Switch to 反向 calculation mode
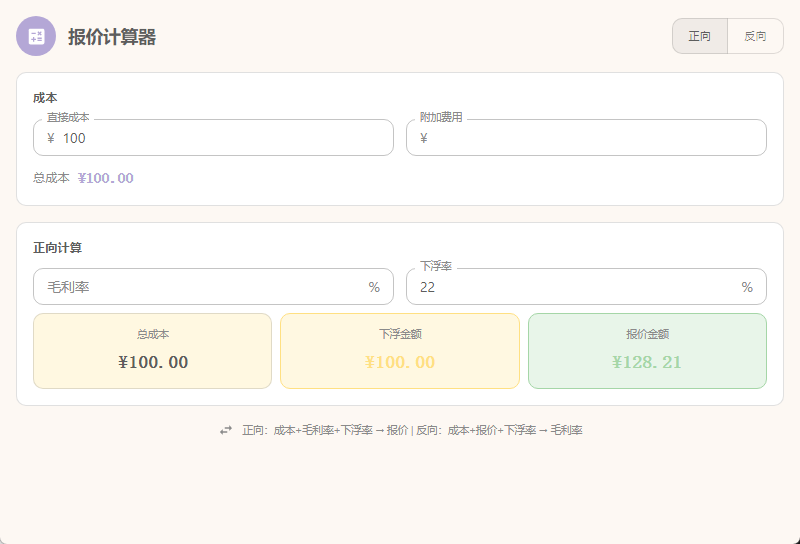This screenshot has width=800, height=544. point(755,36)
